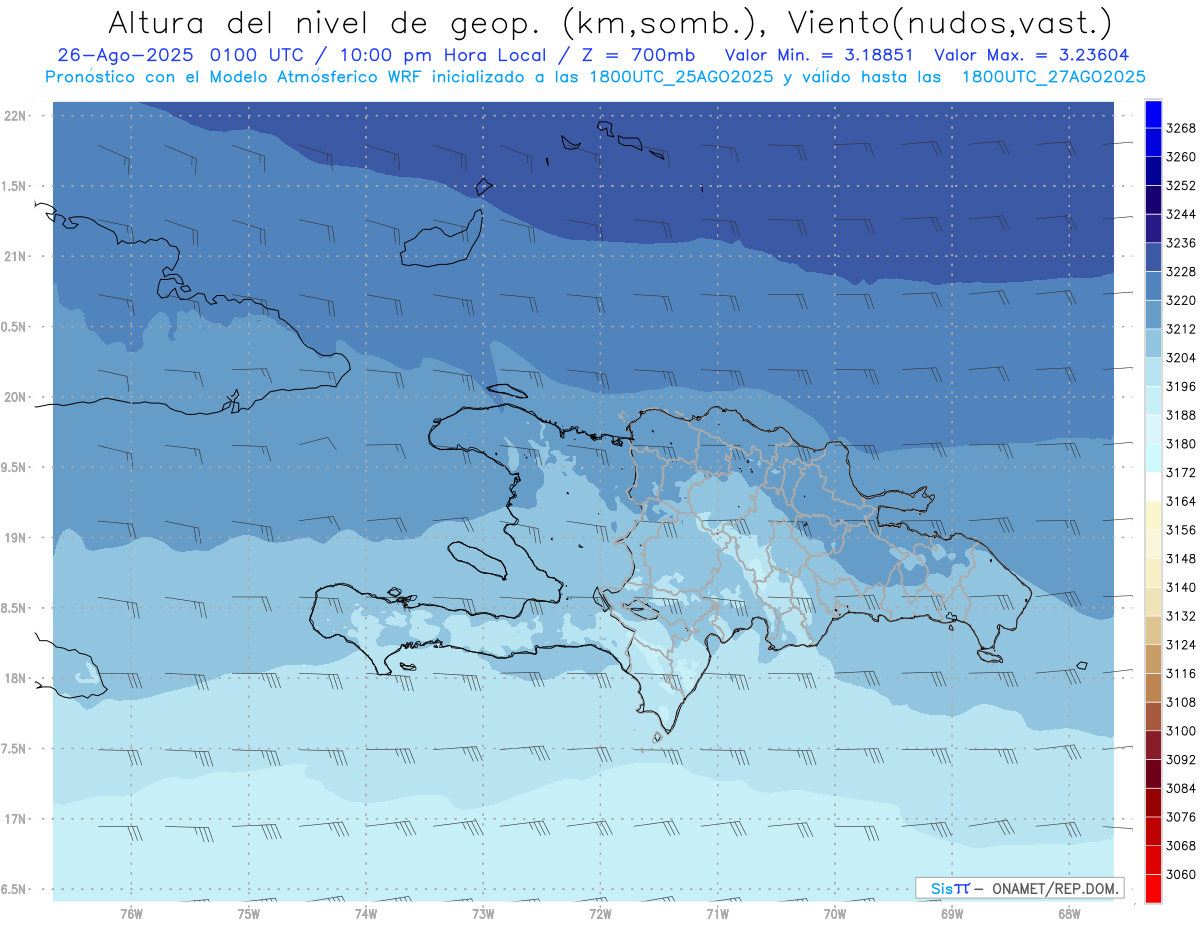Click the 3228 legend value

[1181, 272]
